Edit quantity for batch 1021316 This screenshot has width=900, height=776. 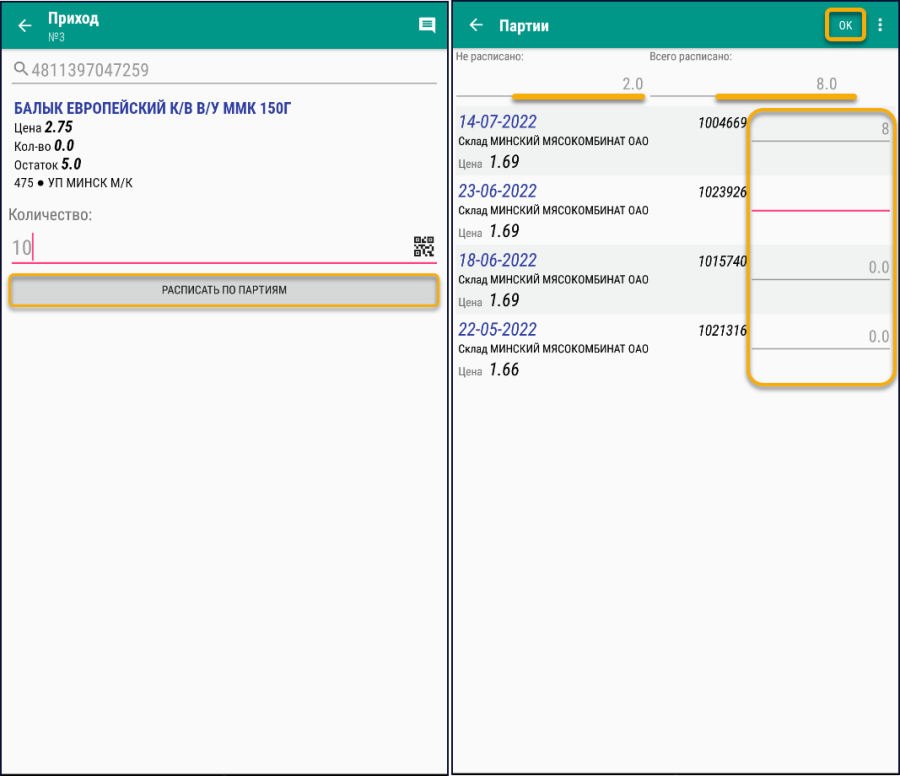pos(820,337)
